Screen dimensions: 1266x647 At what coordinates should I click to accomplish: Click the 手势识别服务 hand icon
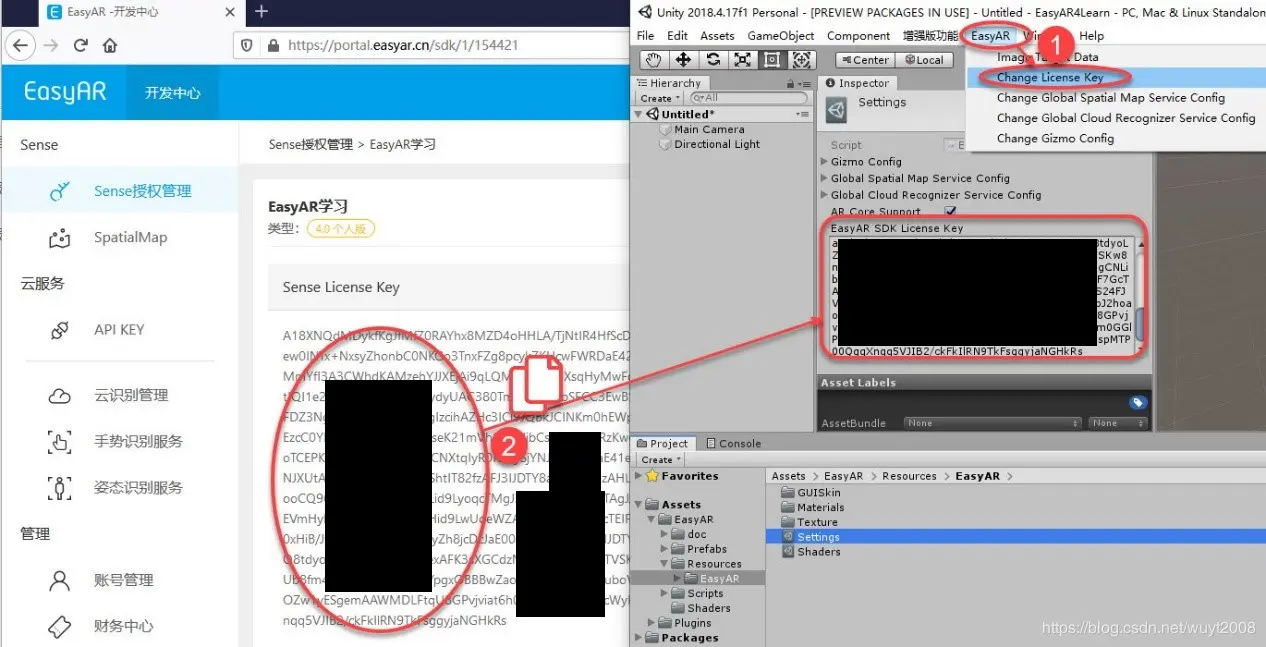pos(60,442)
